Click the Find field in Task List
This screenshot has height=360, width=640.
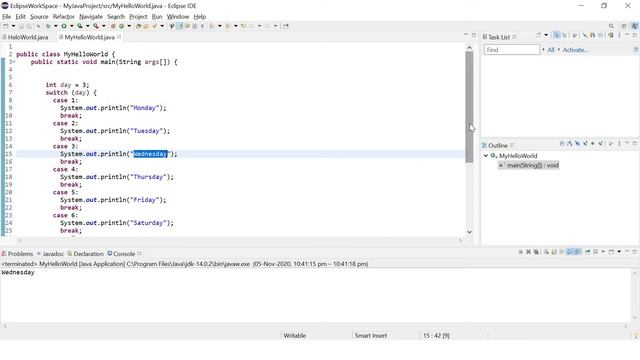tap(512, 49)
